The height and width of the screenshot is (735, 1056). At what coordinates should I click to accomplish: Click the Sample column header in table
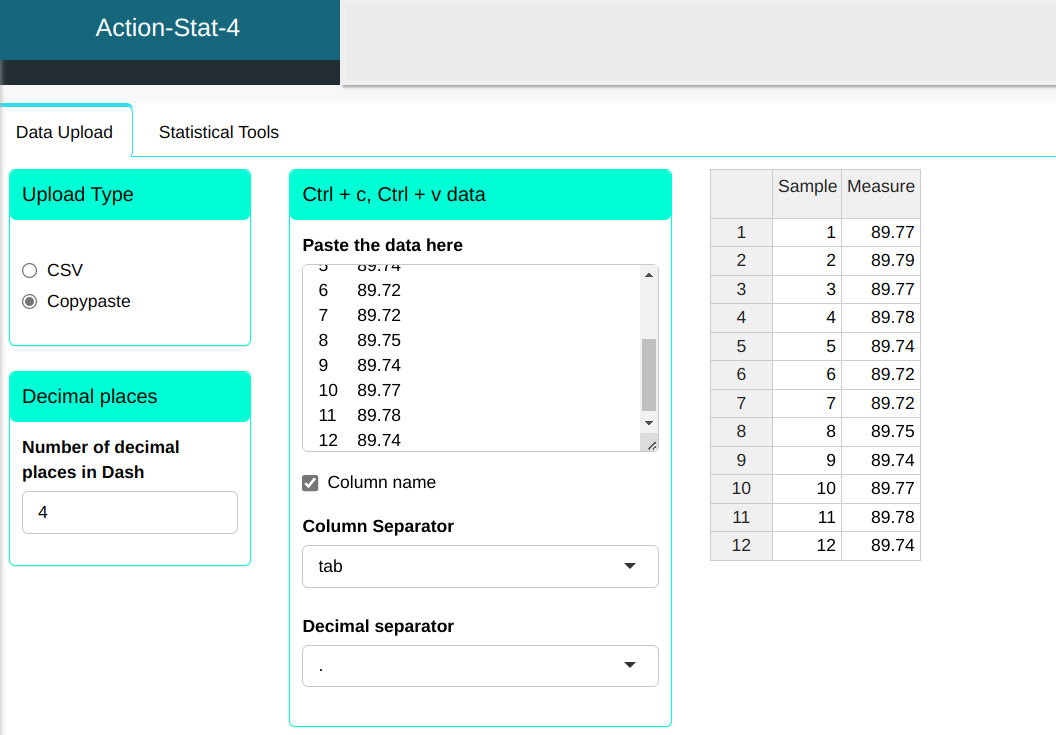(x=807, y=187)
